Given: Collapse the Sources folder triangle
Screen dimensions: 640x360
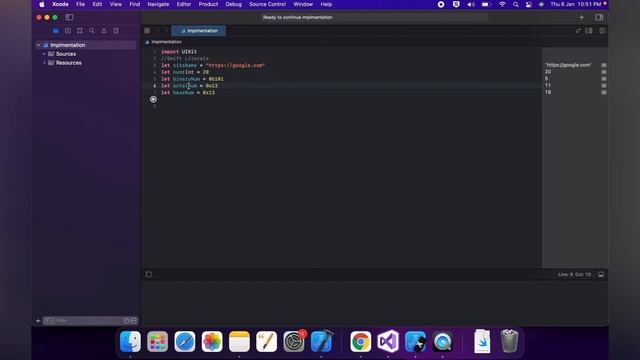Looking at the screenshot, I should click(44, 54).
